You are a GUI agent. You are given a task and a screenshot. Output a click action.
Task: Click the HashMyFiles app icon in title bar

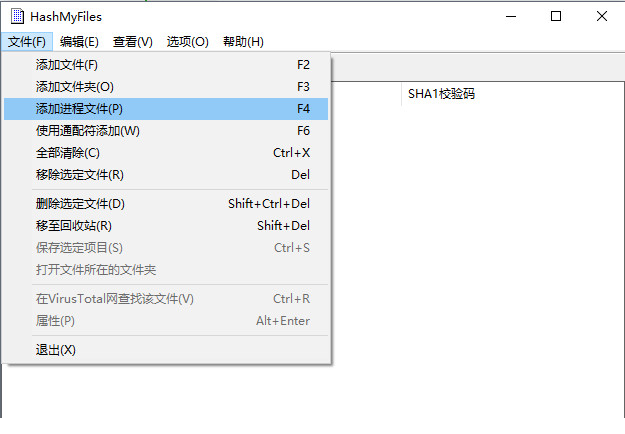(17, 16)
